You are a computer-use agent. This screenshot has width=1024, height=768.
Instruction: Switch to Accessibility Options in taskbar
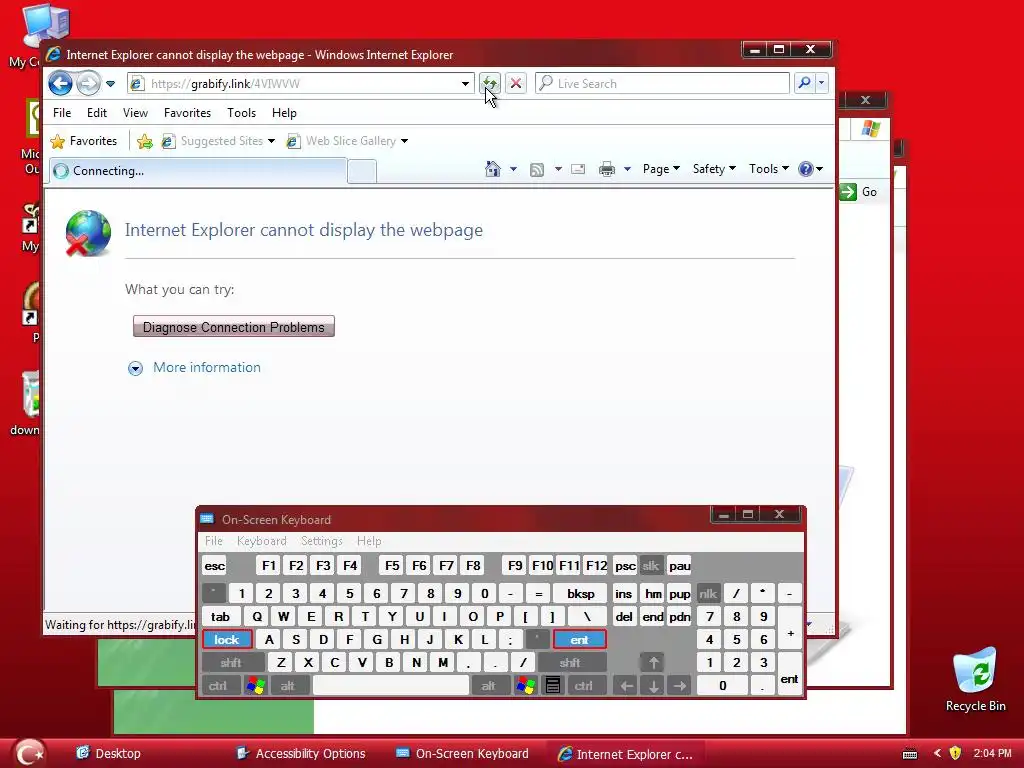click(x=300, y=754)
